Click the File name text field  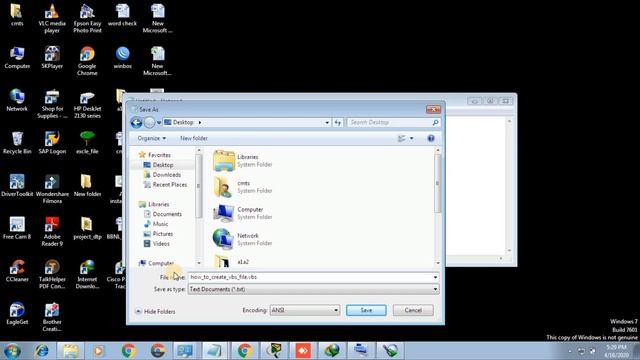point(310,277)
